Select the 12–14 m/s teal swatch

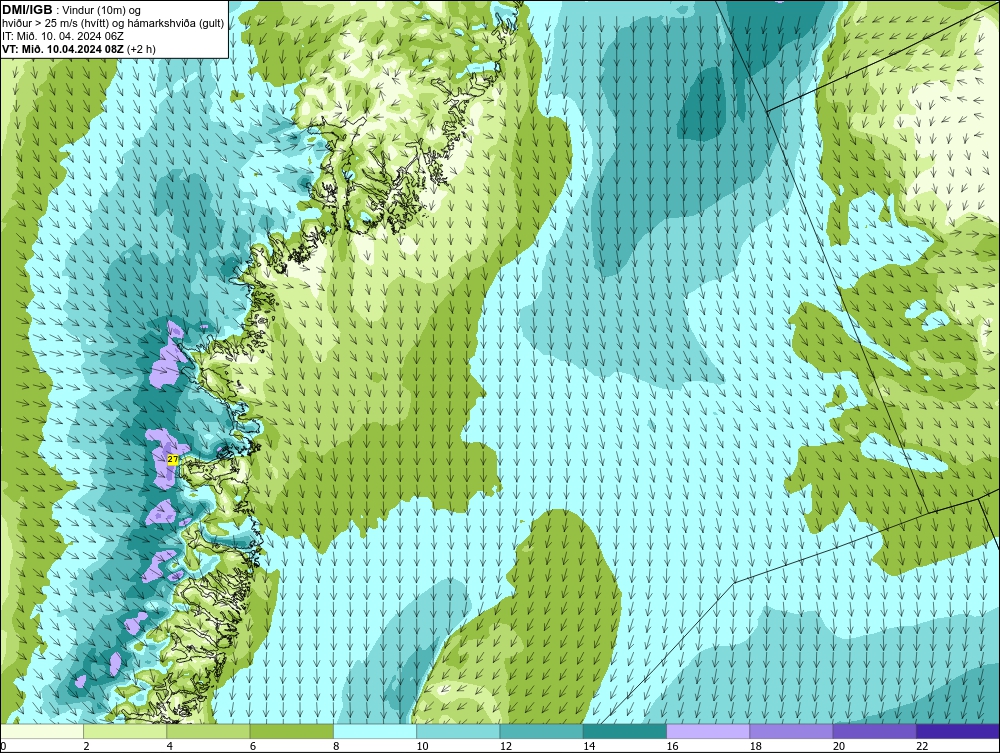coord(541,731)
